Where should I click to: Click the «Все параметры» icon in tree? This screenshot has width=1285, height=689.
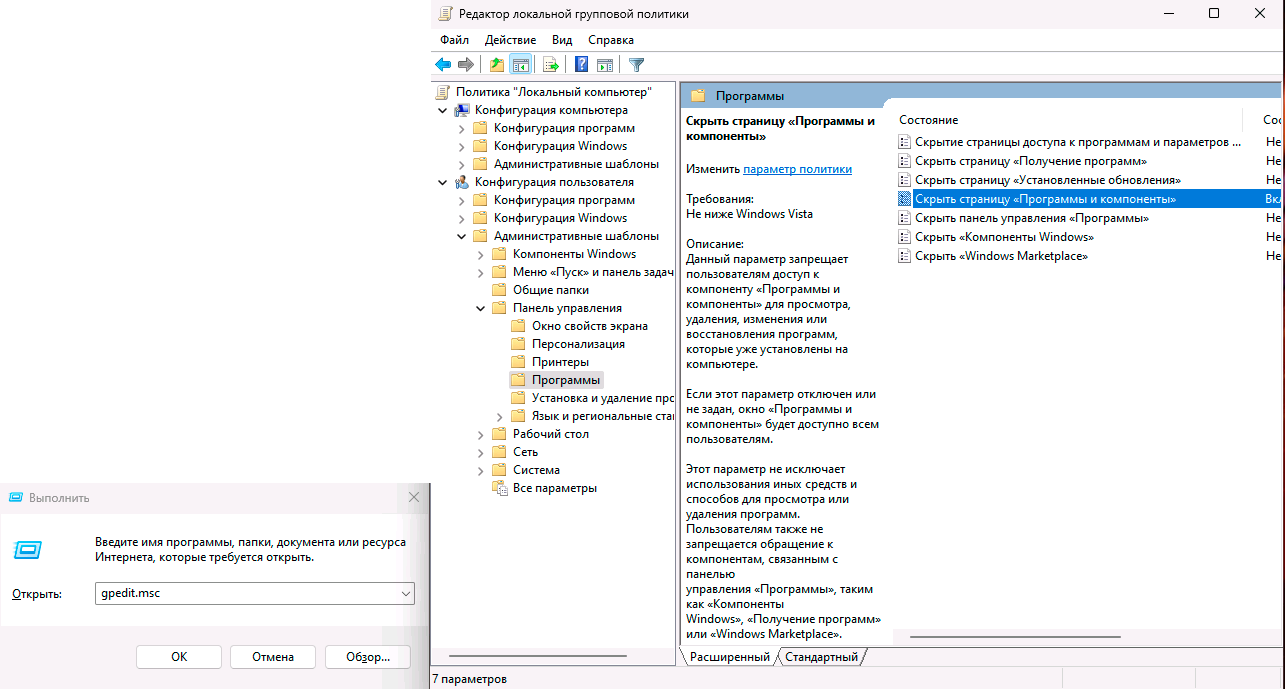(x=500, y=488)
